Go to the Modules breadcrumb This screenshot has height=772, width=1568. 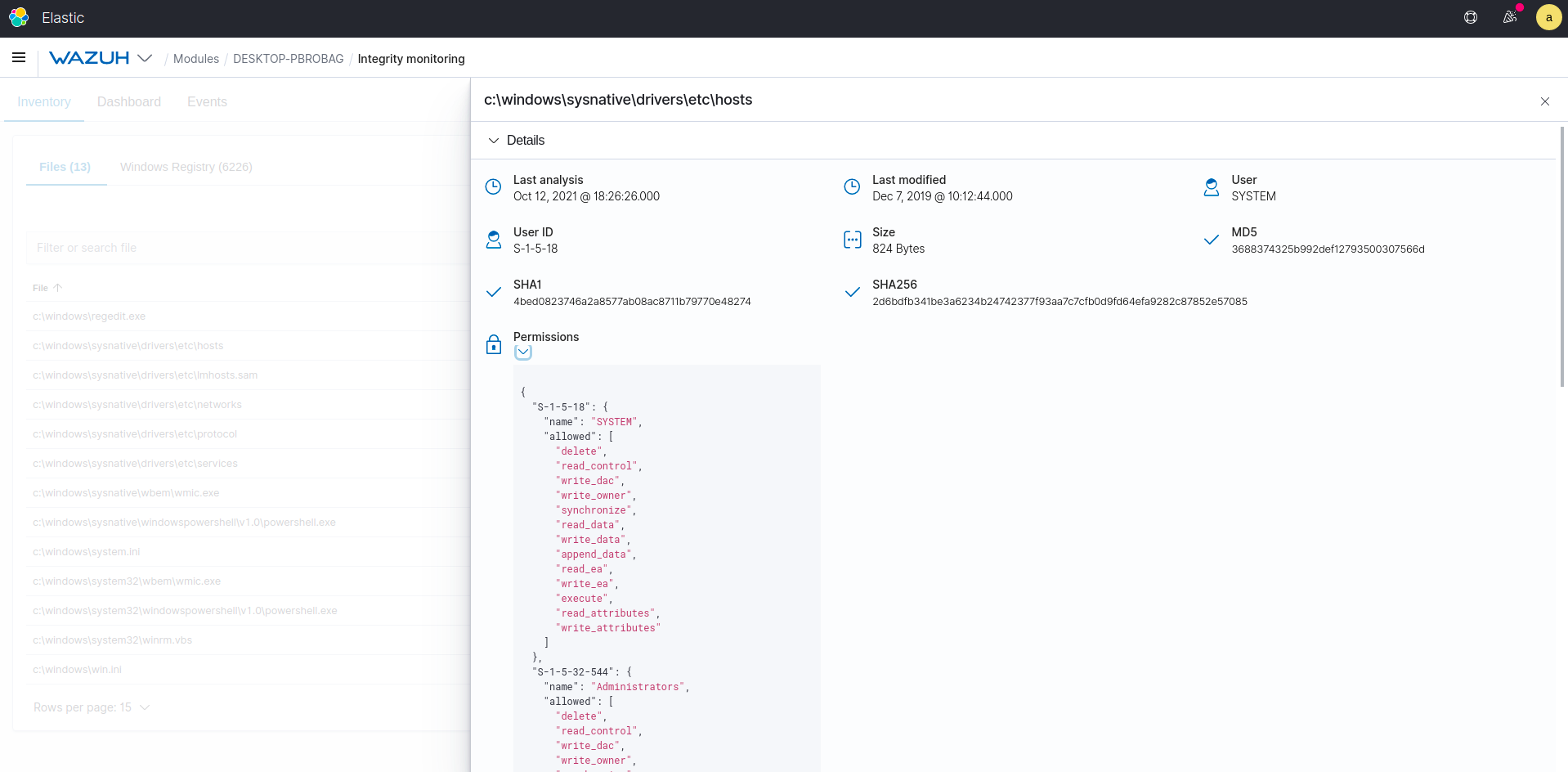click(x=196, y=59)
